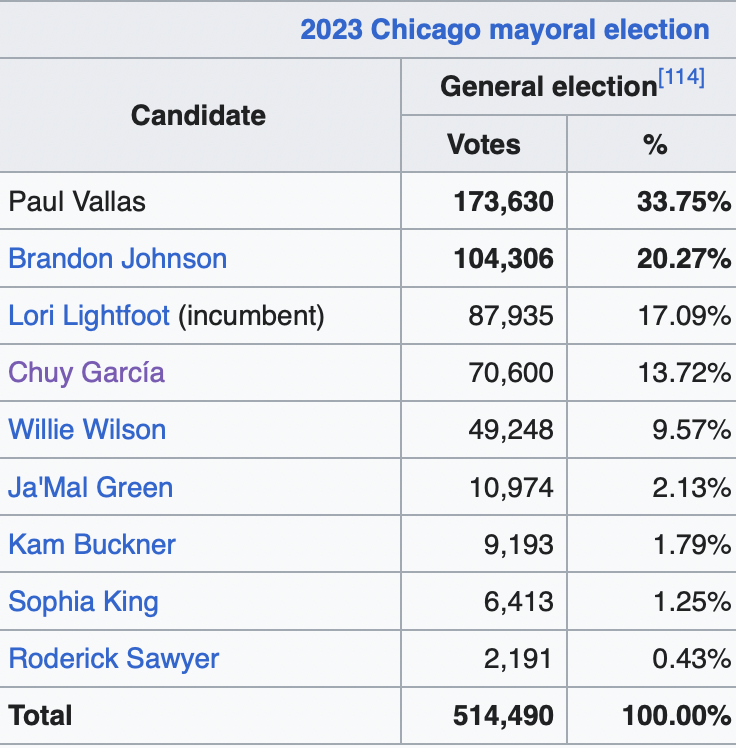736x748 pixels.
Task: Click Brandon Johnson's 20.27% cell
Action: tap(683, 259)
